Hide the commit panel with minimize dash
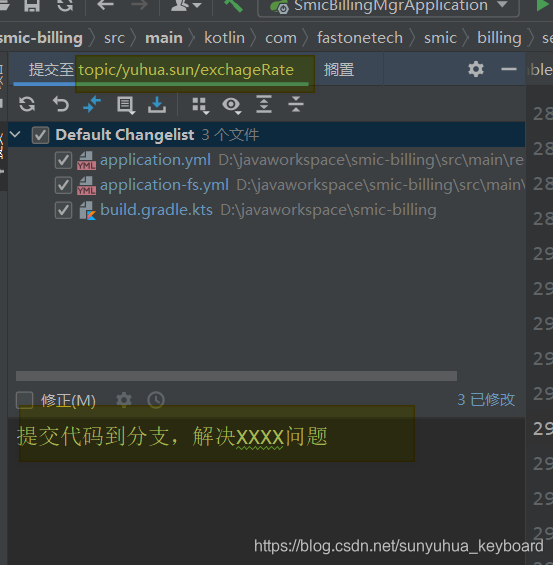Image resolution: width=553 pixels, height=565 pixels. [509, 69]
